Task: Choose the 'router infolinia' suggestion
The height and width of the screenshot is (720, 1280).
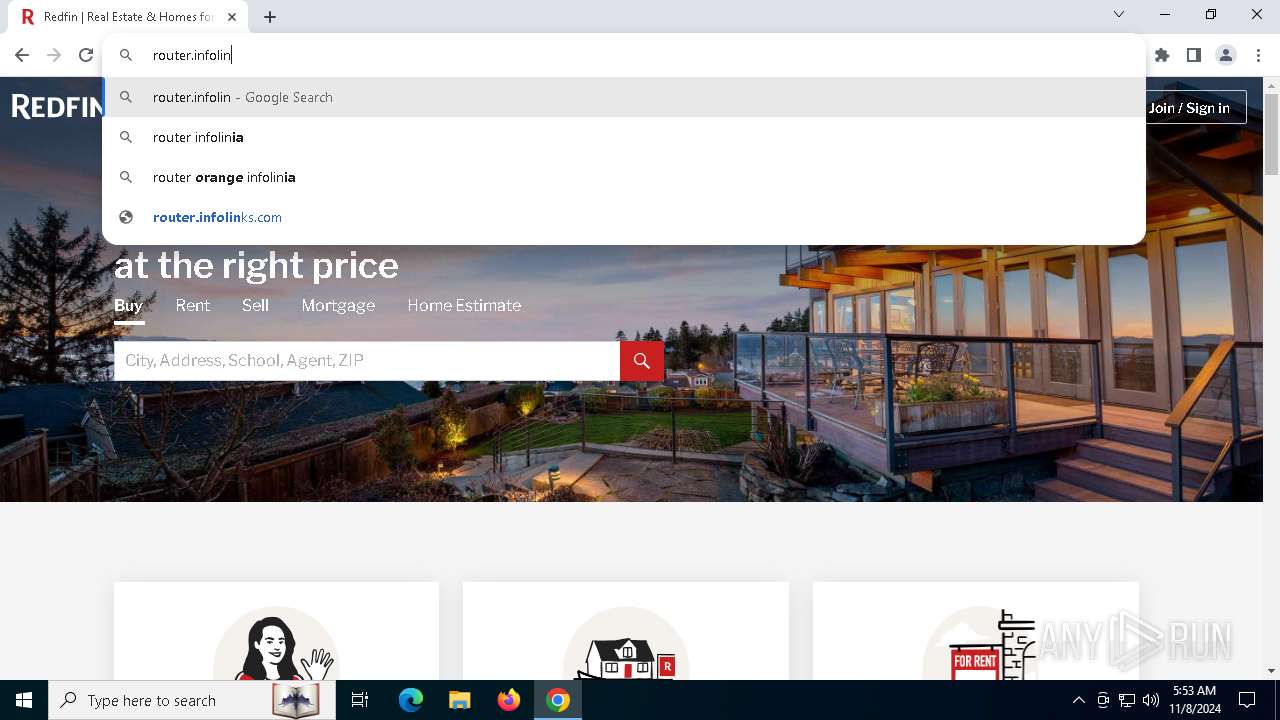Action: [624, 137]
